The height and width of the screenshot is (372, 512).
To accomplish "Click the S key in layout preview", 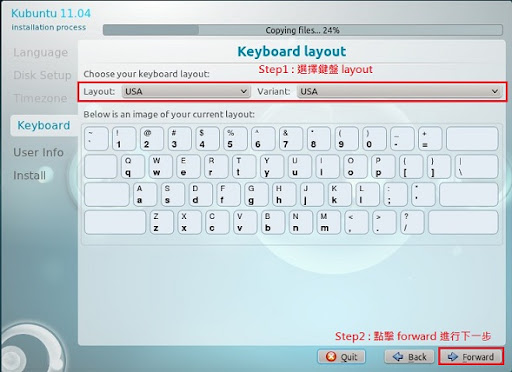I will (x=172, y=194).
